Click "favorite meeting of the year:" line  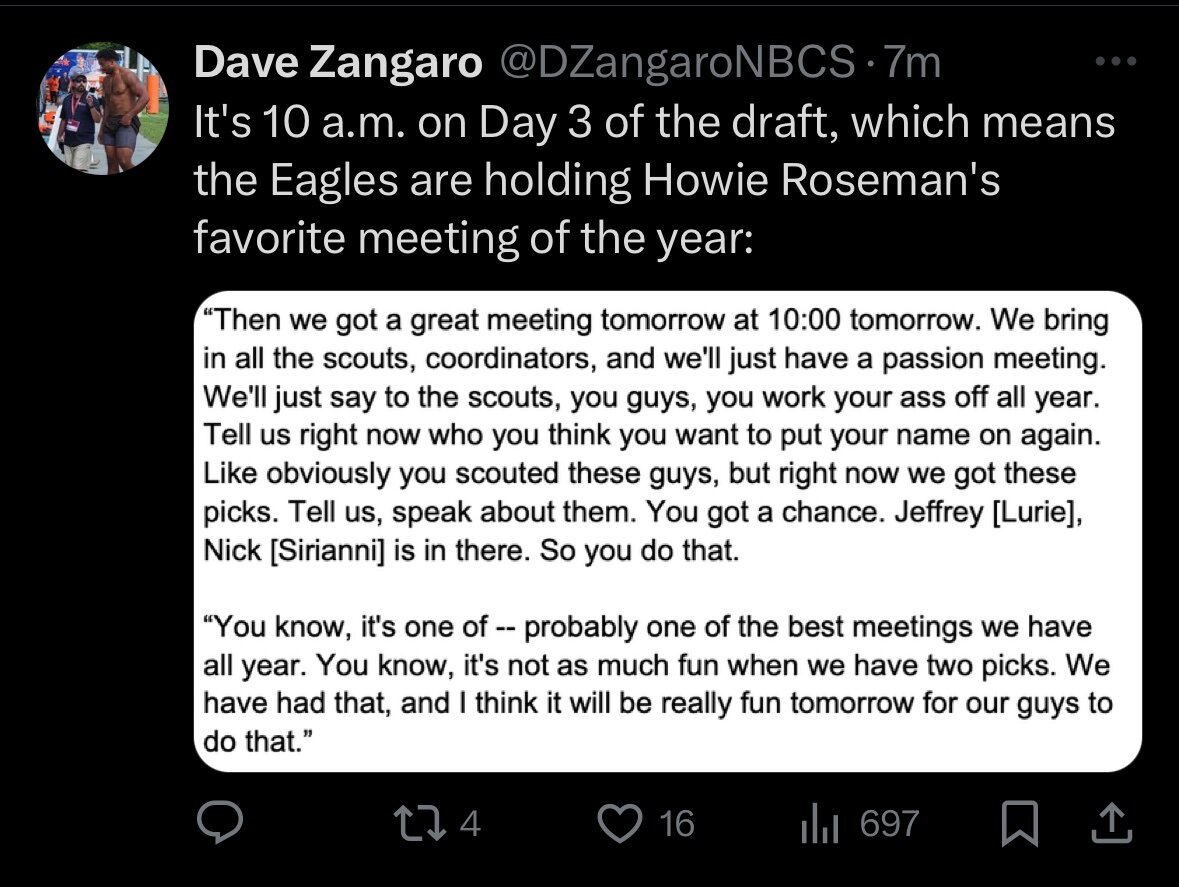point(472,240)
